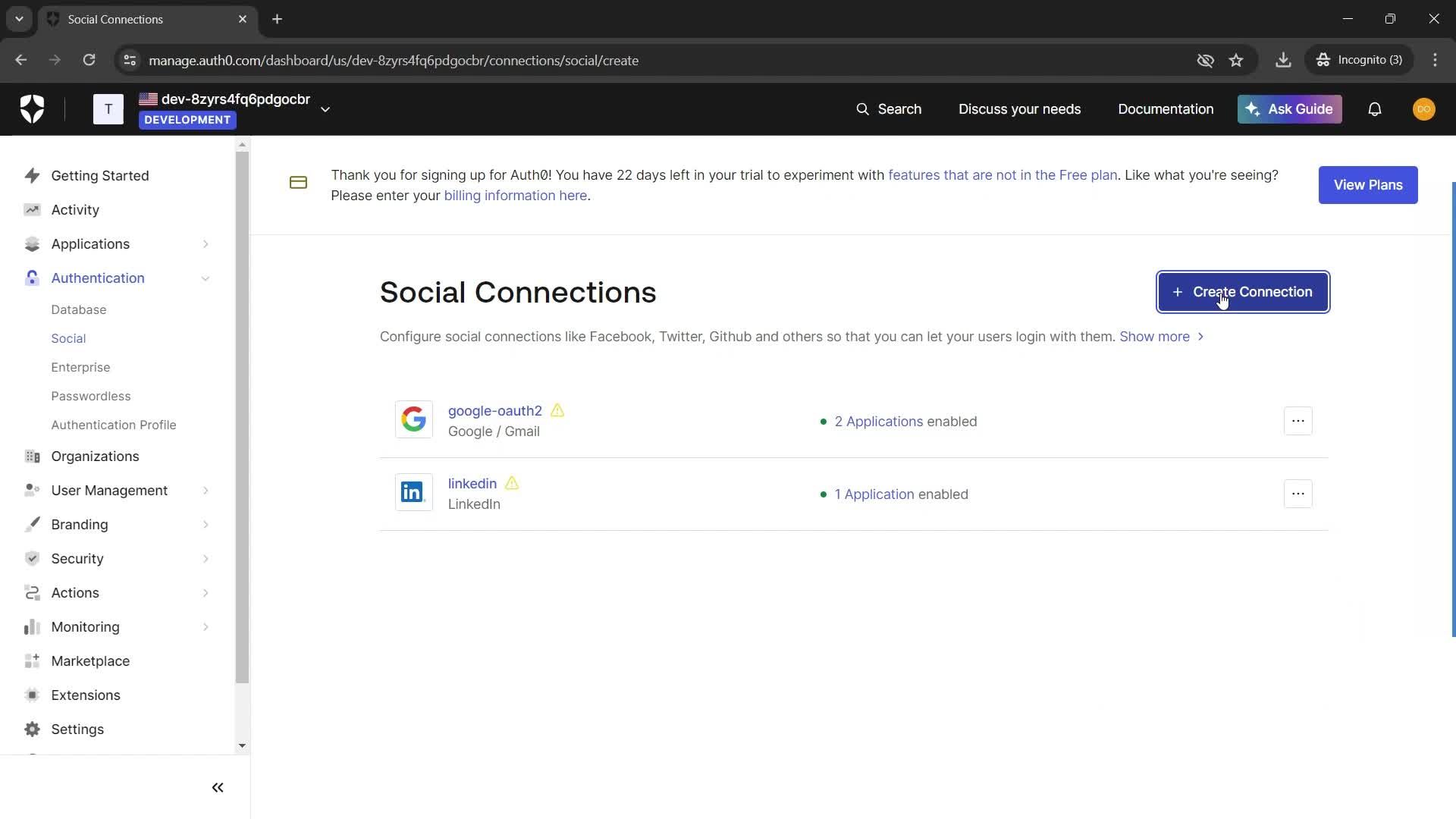1456x819 pixels.
Task: Open linkedin connection link
Action: 472,483
